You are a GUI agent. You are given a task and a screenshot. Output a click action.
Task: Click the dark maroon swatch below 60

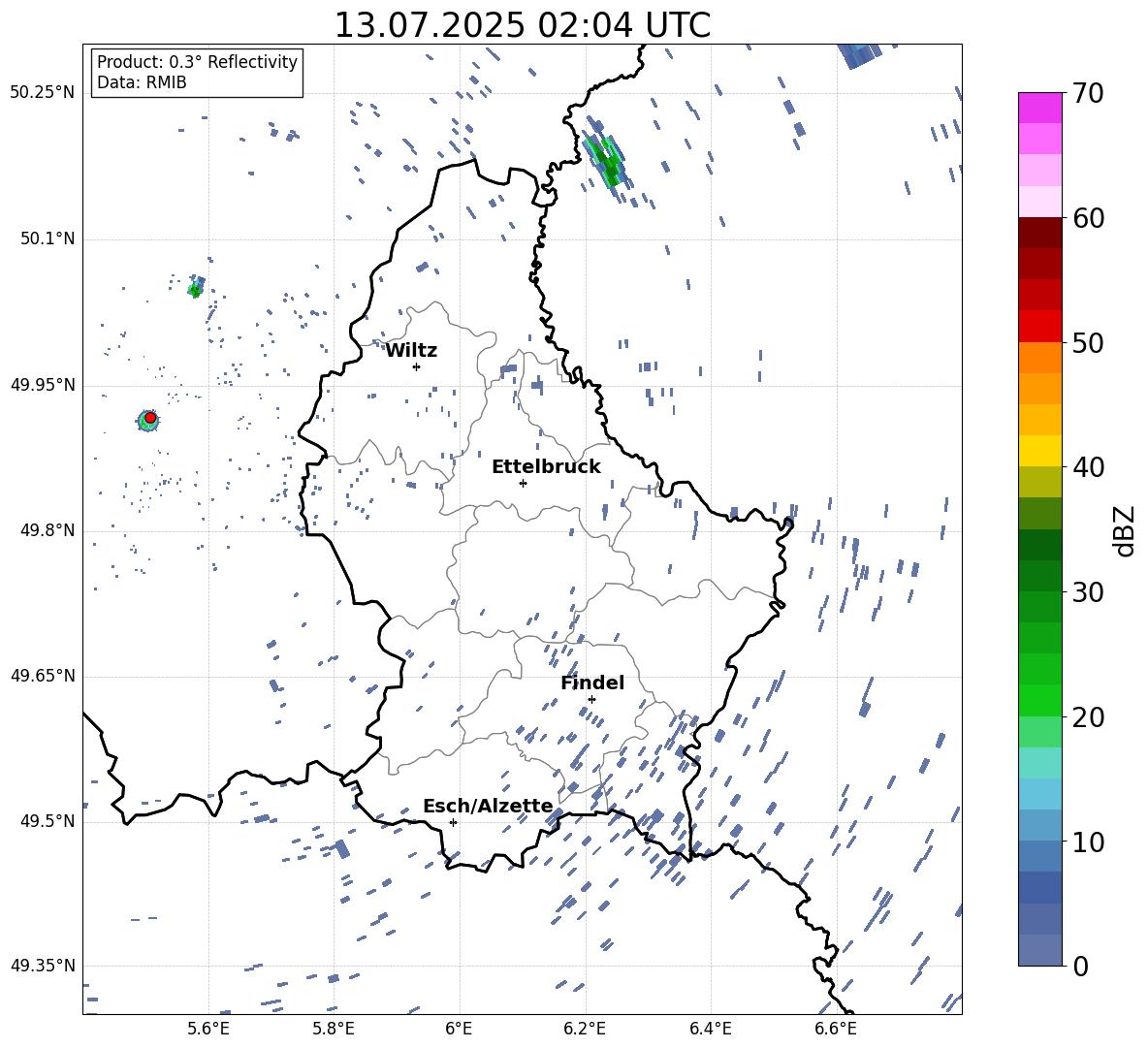point(1039,233)
